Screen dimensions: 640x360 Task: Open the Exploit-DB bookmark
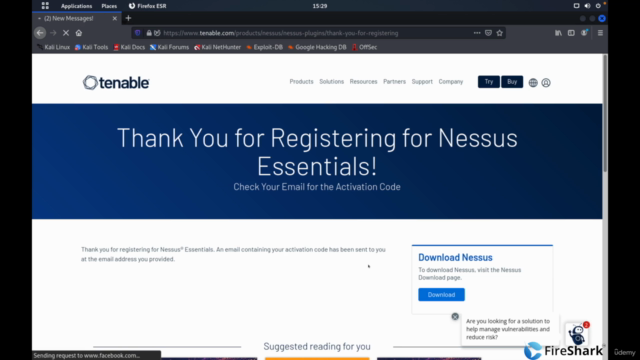[264, 47]
